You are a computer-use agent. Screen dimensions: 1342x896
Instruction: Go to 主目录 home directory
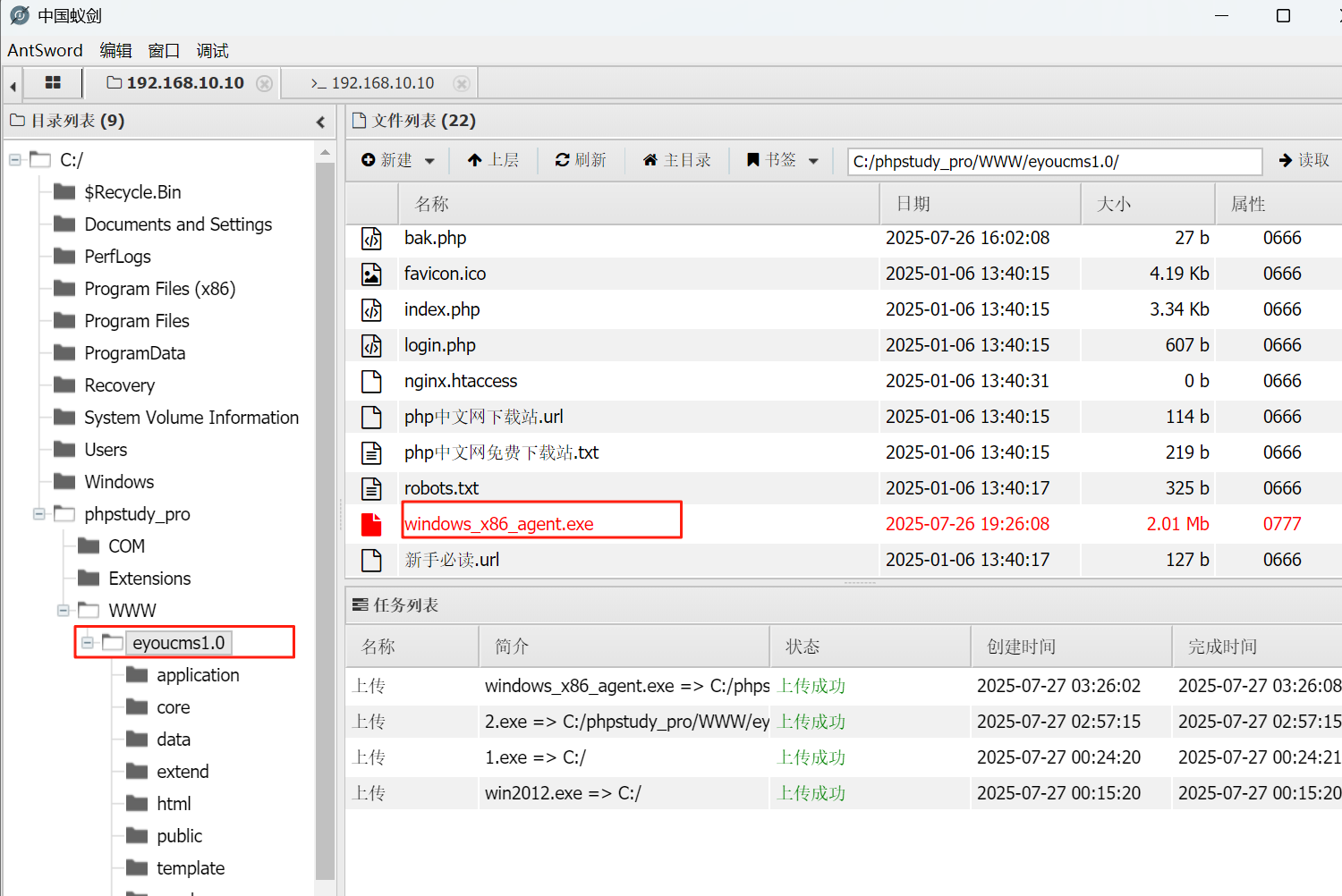[677, 160]
